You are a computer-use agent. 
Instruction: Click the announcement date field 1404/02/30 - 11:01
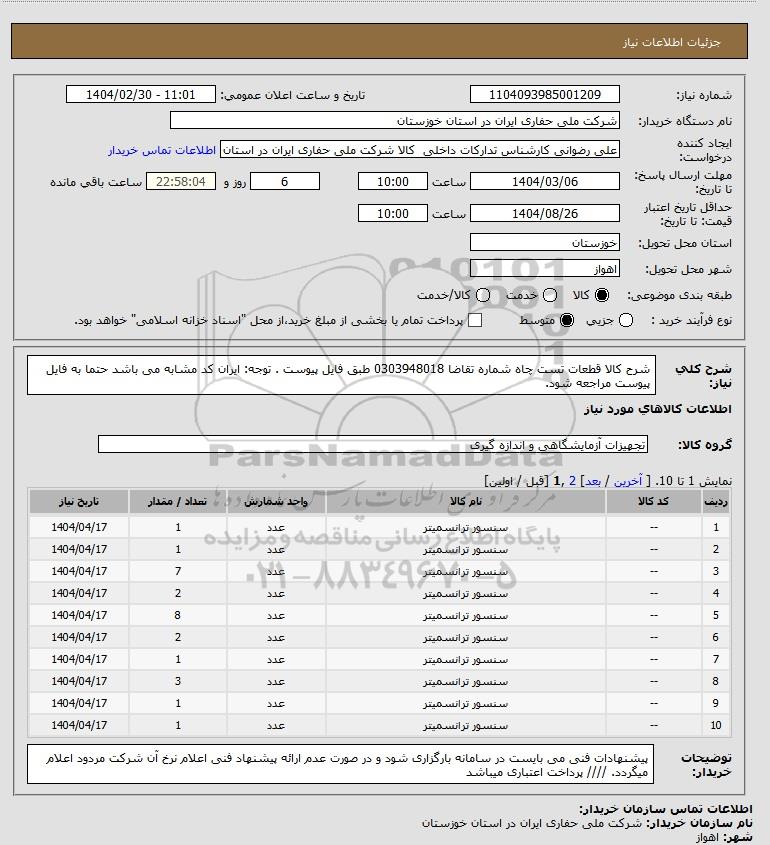141,94
